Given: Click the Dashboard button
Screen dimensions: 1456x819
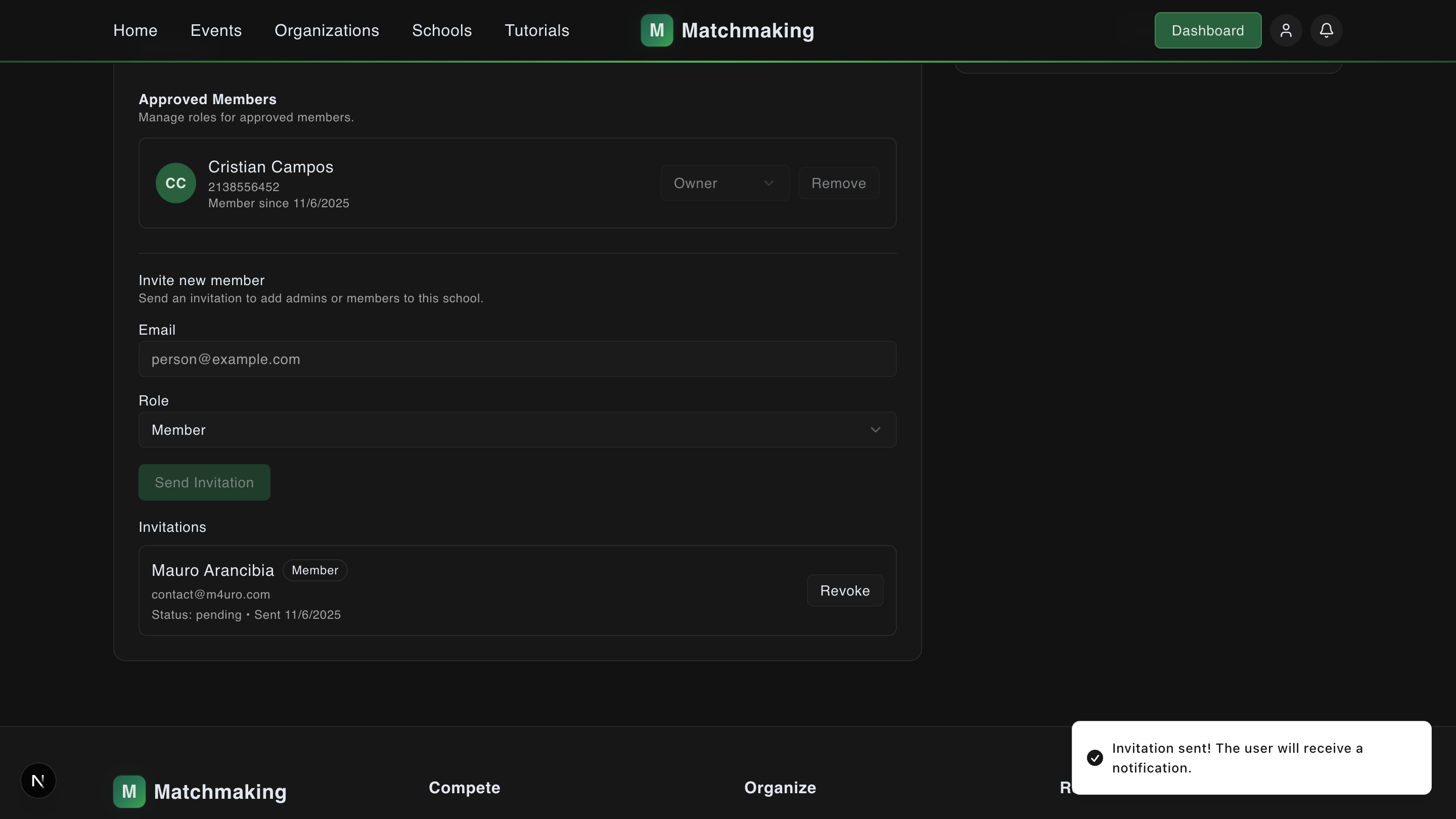Looking at the screenshot, I should 1208,30.
